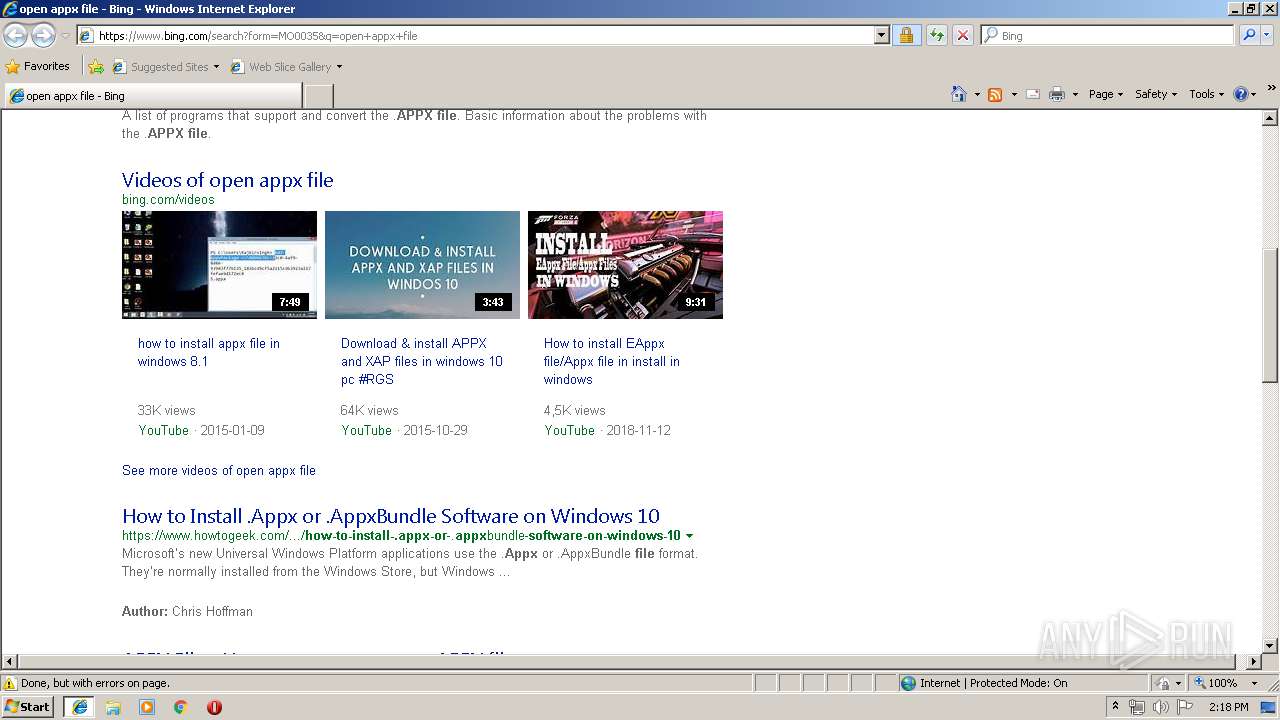Image resolution: width=1280 pixels, height=720 pixels.
Task: Click the 2:18 PM clock
Action: (x=1228, y=707)
